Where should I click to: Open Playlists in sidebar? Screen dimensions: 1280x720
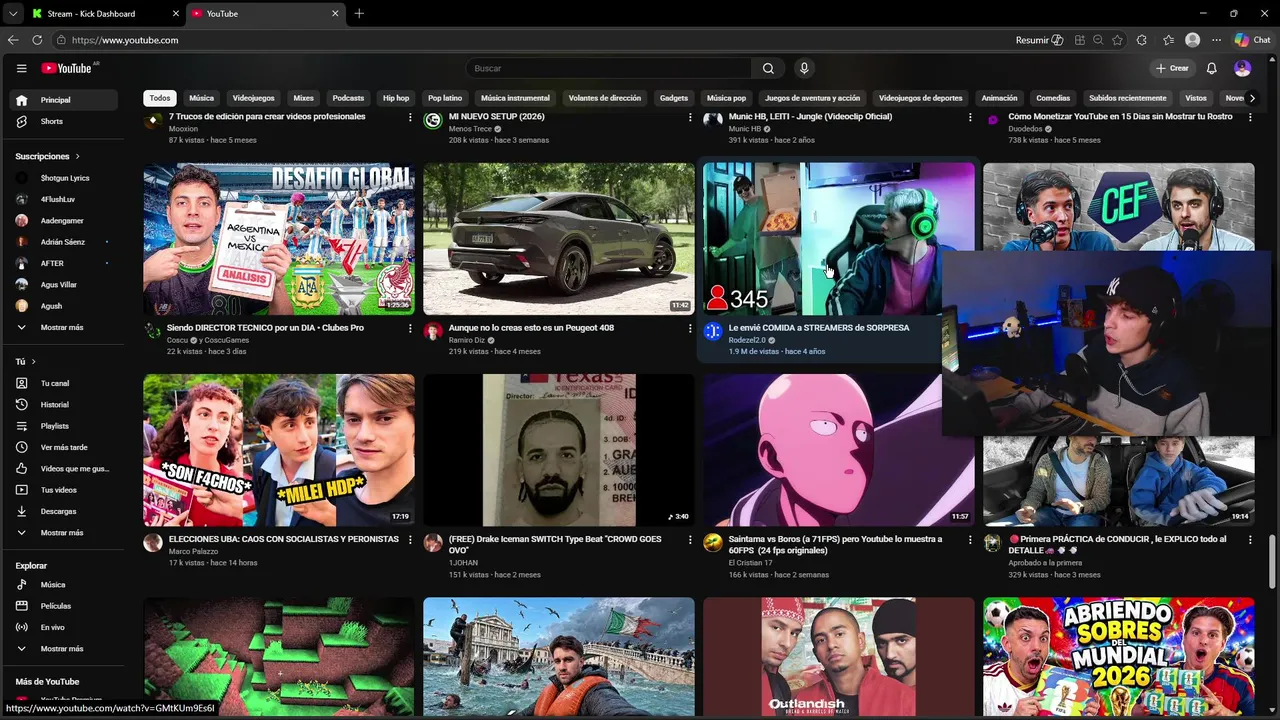pos(62,426)
